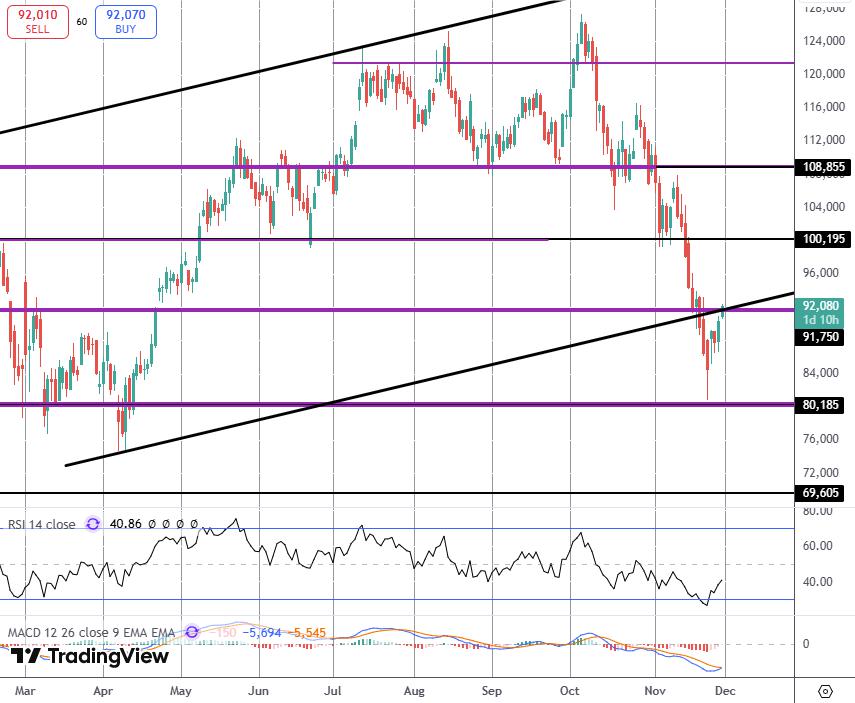Image resolution: width=855 pixels, height=703 pixels.
Task: Click 112,000 on the price scale
Action: coord(823,140)
